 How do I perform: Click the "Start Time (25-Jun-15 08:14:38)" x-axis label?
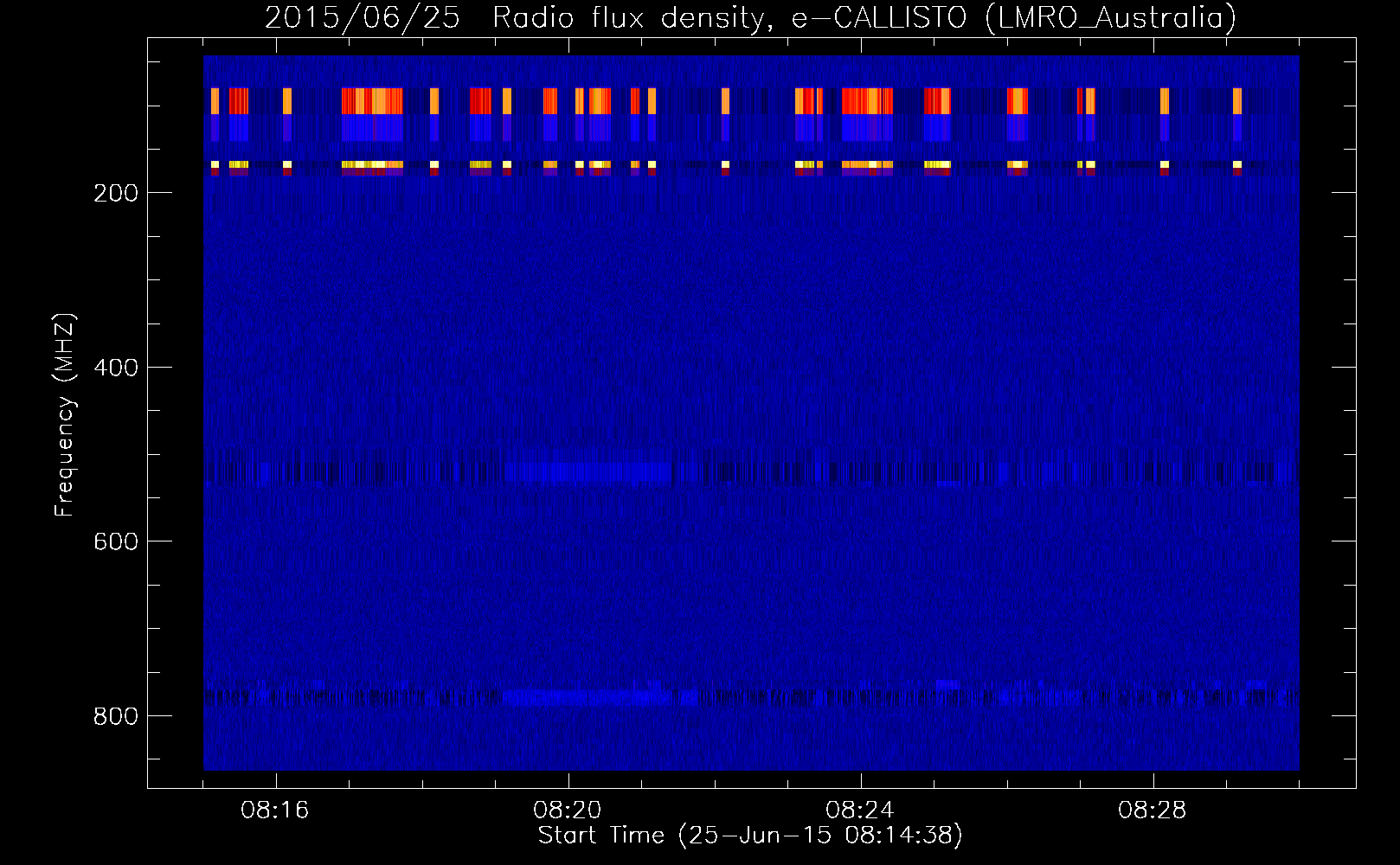tap(750, 836)
